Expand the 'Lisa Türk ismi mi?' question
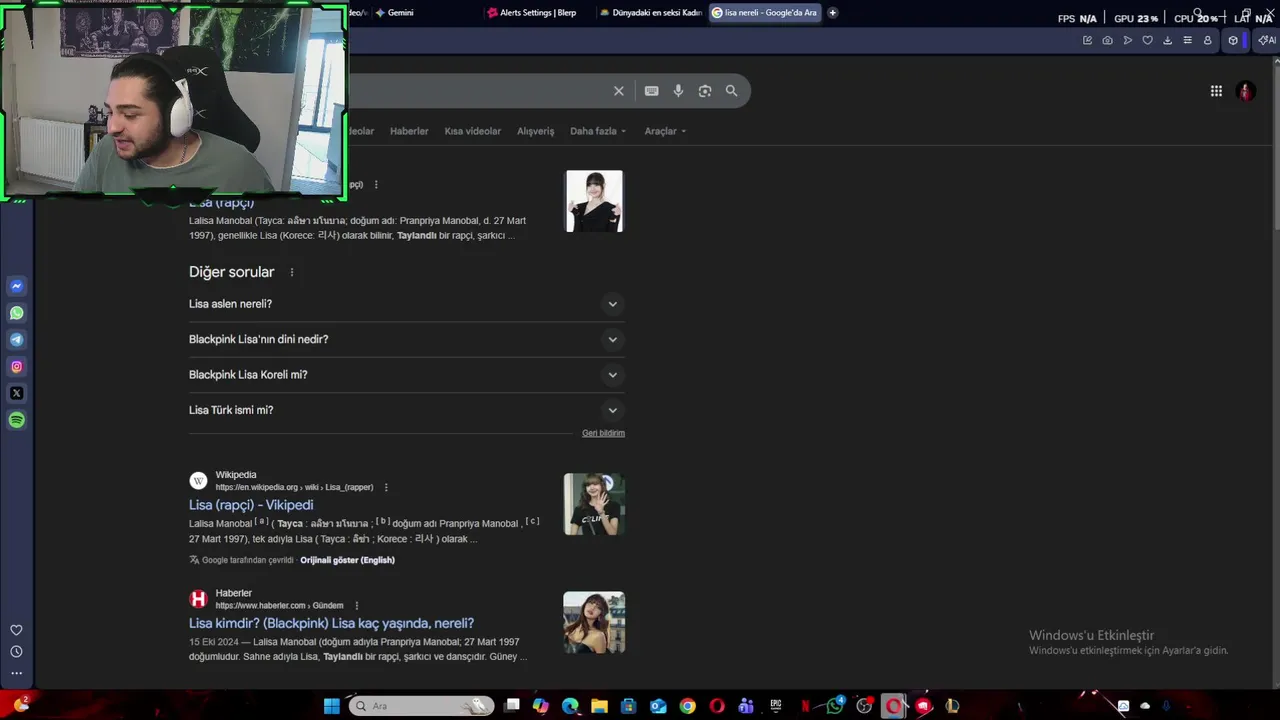The width and height of the screenshot is (1280, 720). [x=406, y=410]
